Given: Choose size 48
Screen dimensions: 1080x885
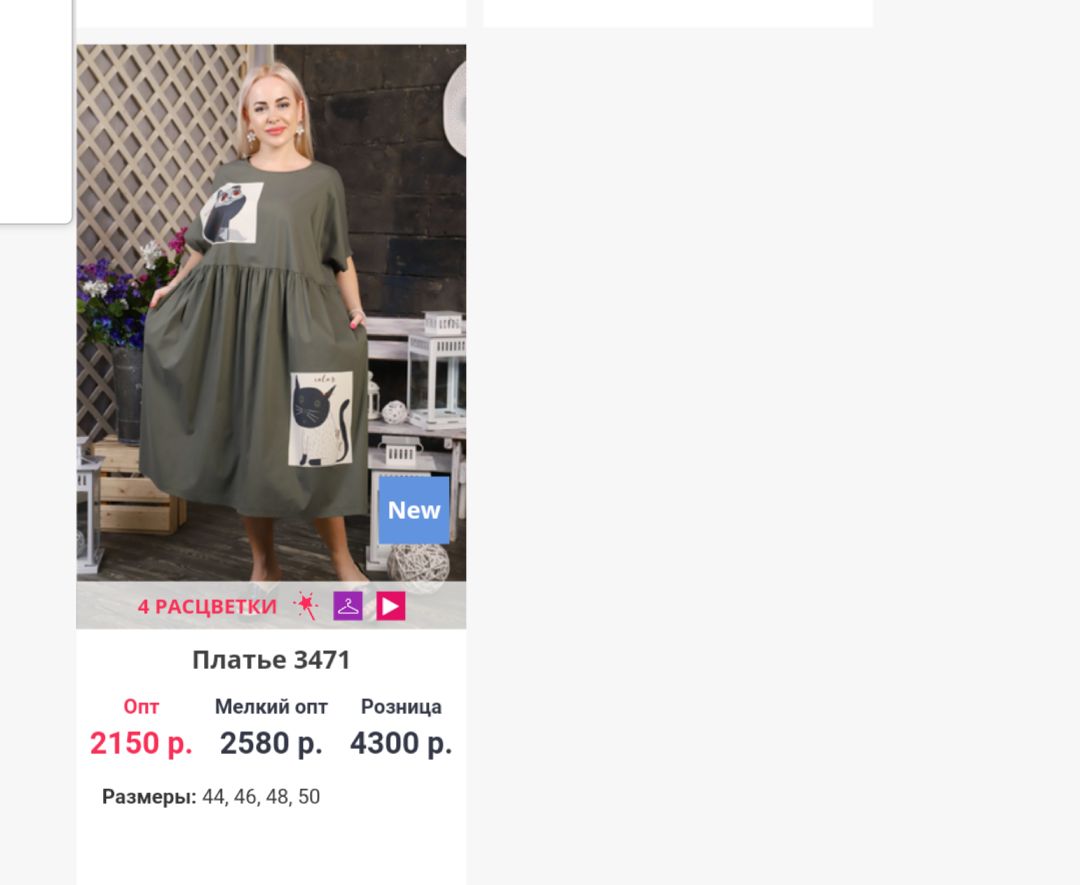Looking at the screenshot, I should [278, 797].
